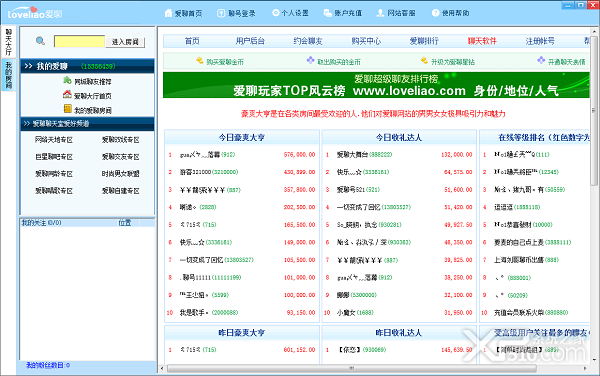This screenshot has height=376, width=600.
Task: Click the amount 601,152.00
Action: 300,350
